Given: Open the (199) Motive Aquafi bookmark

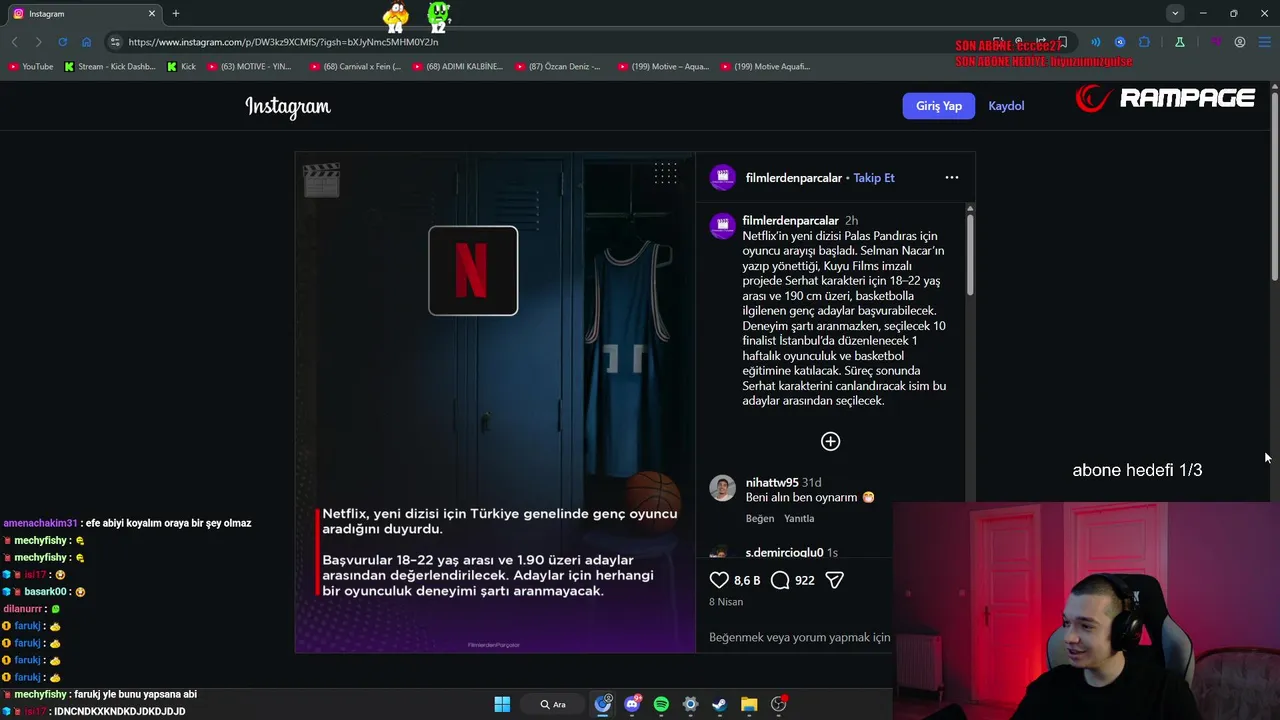Looking at the screenshot, I should click(765, 67).
